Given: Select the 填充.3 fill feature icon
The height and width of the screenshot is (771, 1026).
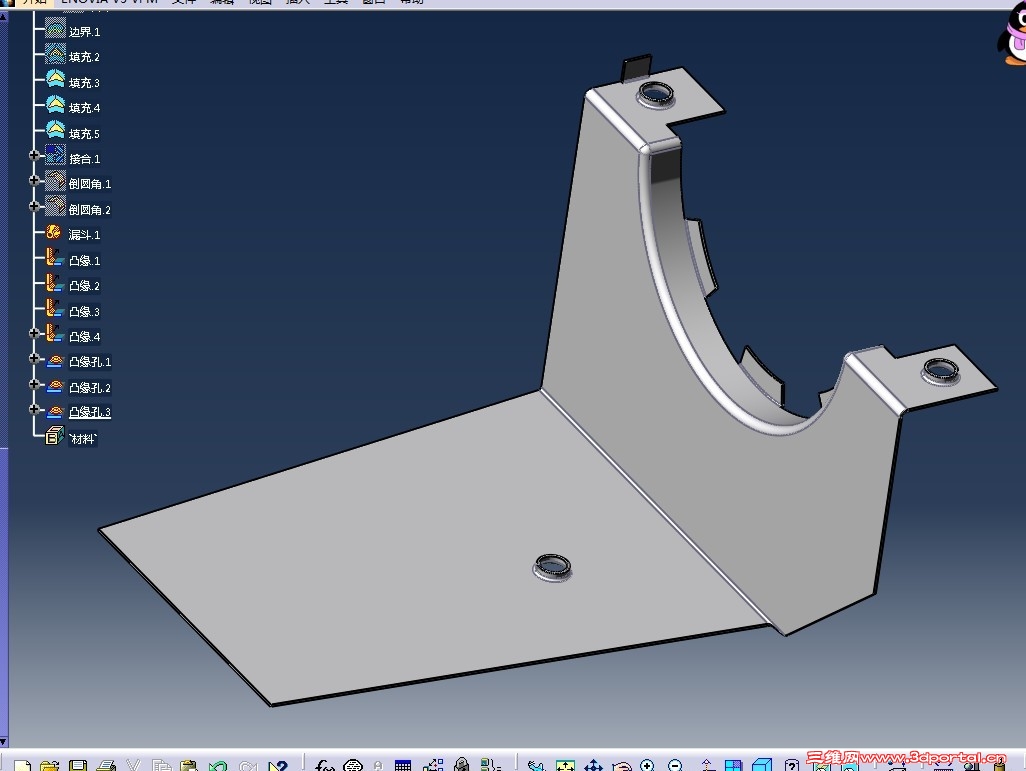Looking at the screenshot, I should [55, 80].
